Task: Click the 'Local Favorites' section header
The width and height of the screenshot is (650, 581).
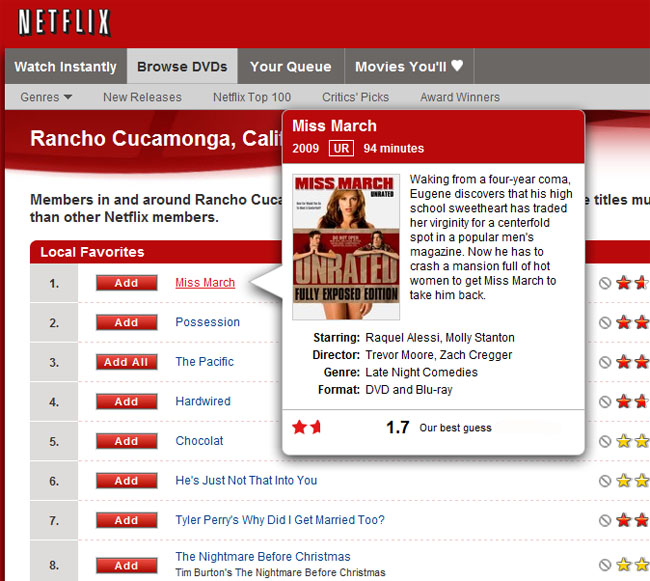Action: coord(92,252)
